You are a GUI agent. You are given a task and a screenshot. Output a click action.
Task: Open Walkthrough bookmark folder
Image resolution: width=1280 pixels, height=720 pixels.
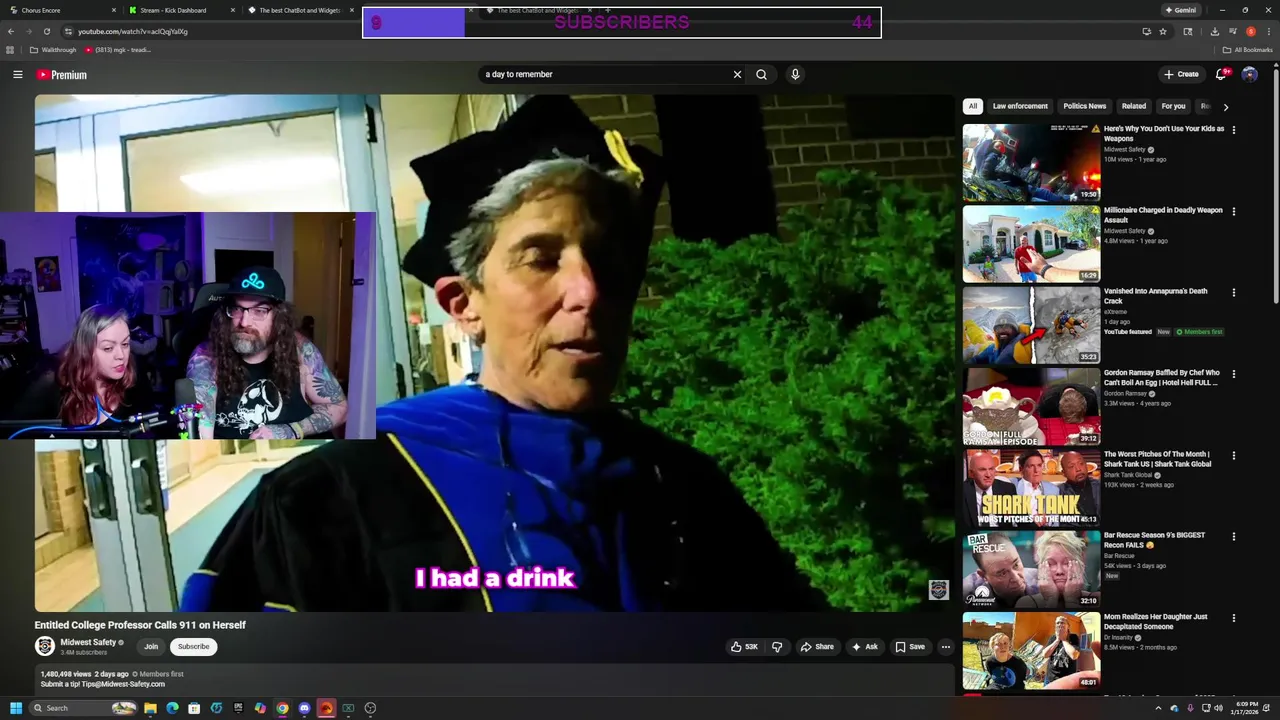[x=53, y=50]
